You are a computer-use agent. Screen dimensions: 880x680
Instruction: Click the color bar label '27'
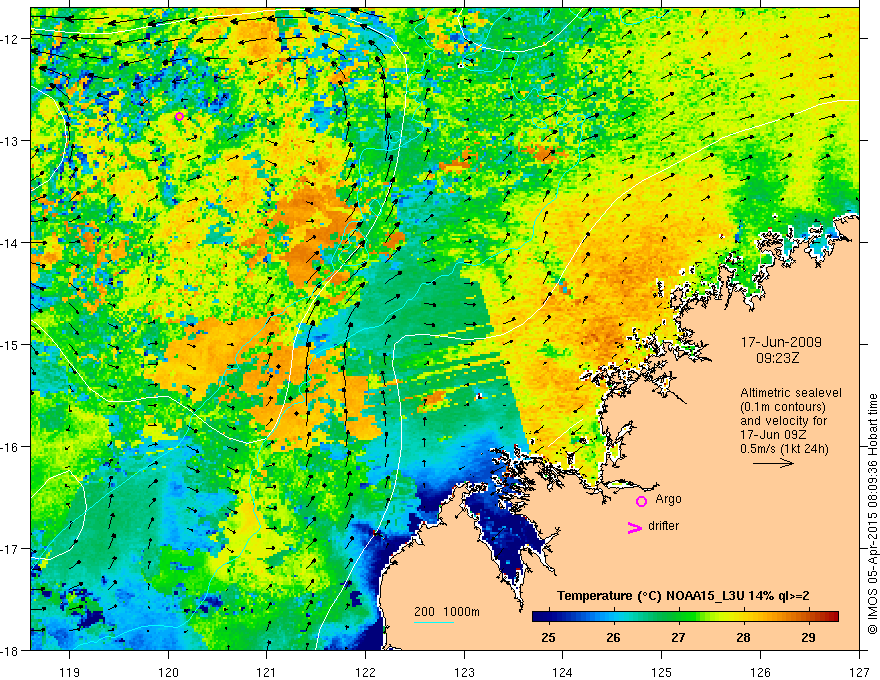[x=679, y=637]
